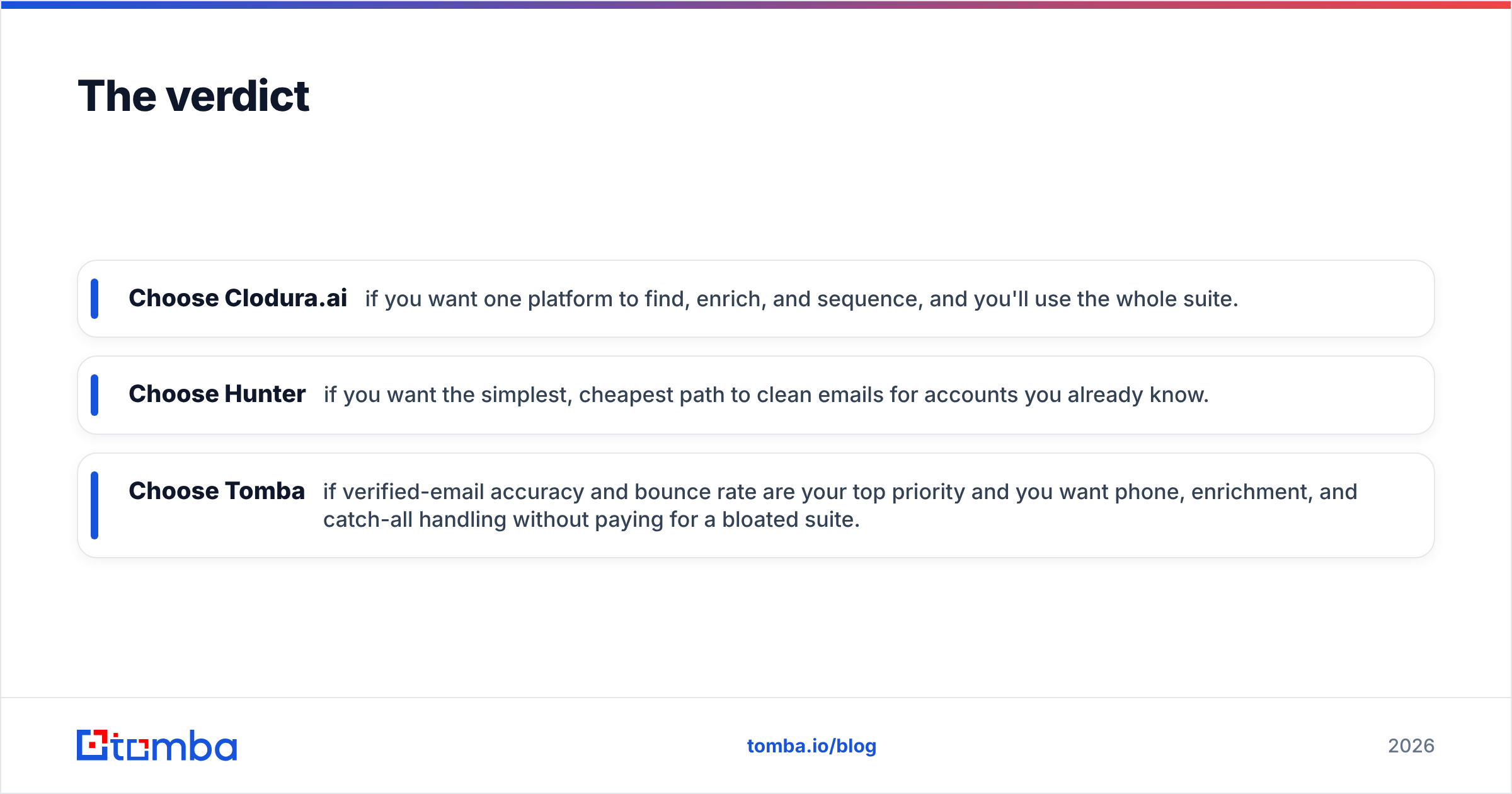Click the Clodura.ai 'find, enrich, and sequence' description

point(801,299)
